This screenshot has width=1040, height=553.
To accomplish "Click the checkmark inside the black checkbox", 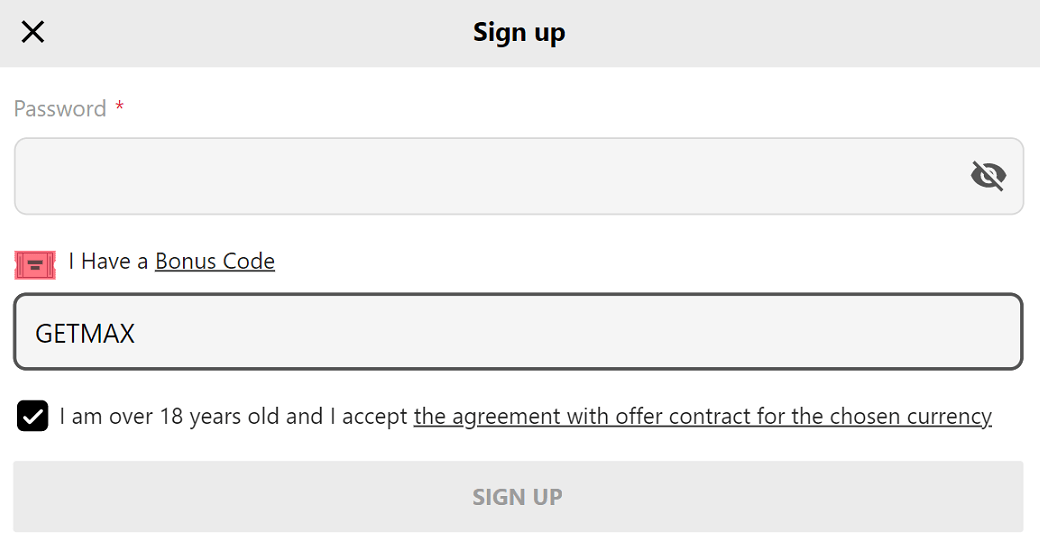I will pos(32,416).
